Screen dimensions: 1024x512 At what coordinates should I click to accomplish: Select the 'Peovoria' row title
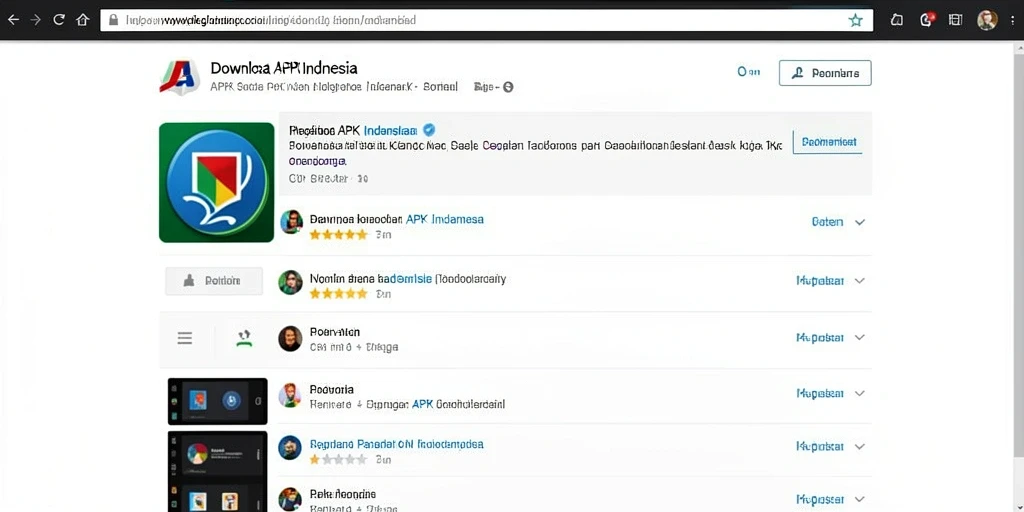(x=331, y=390)
